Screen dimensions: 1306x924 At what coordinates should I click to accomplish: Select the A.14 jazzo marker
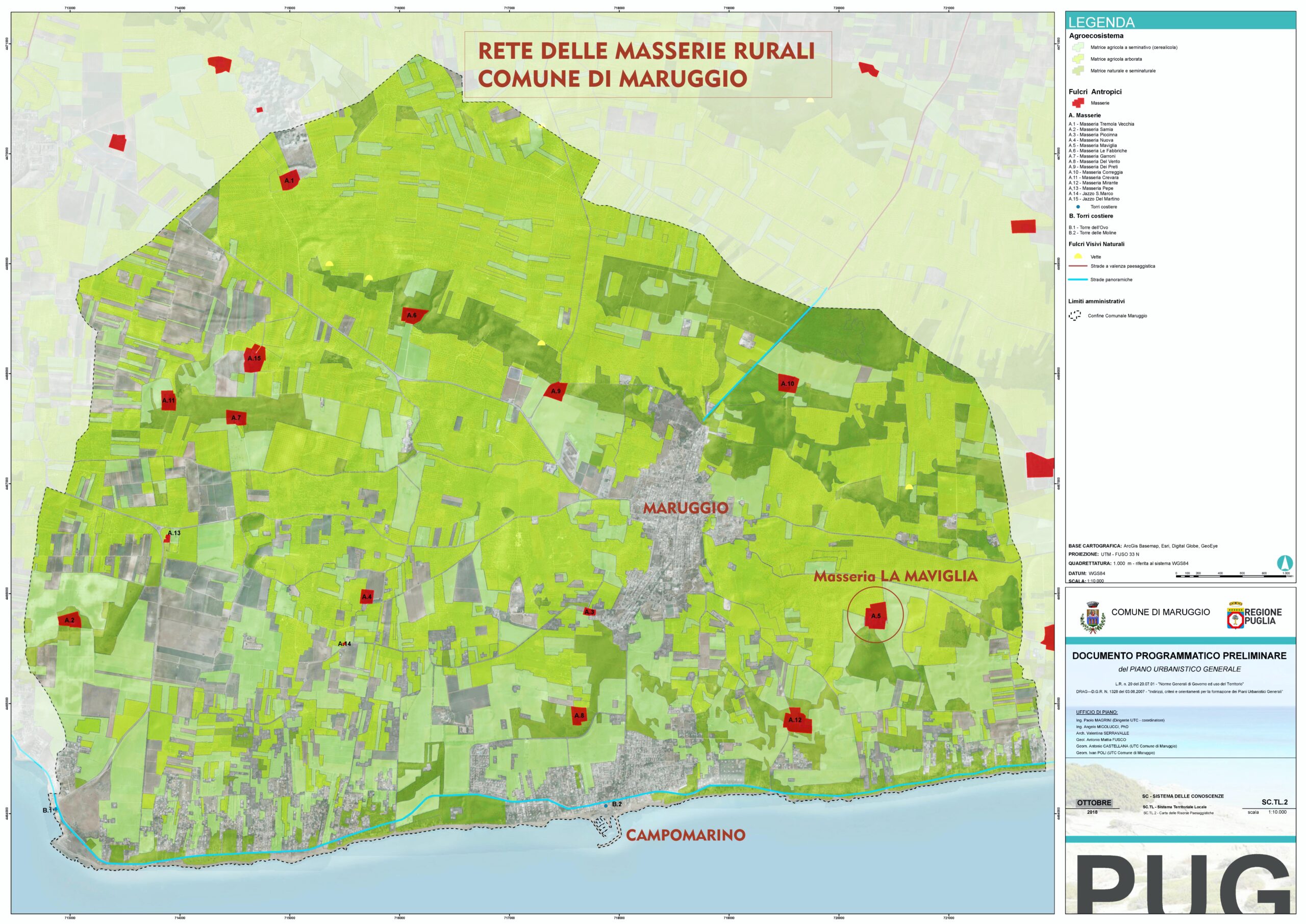point(344,643)
